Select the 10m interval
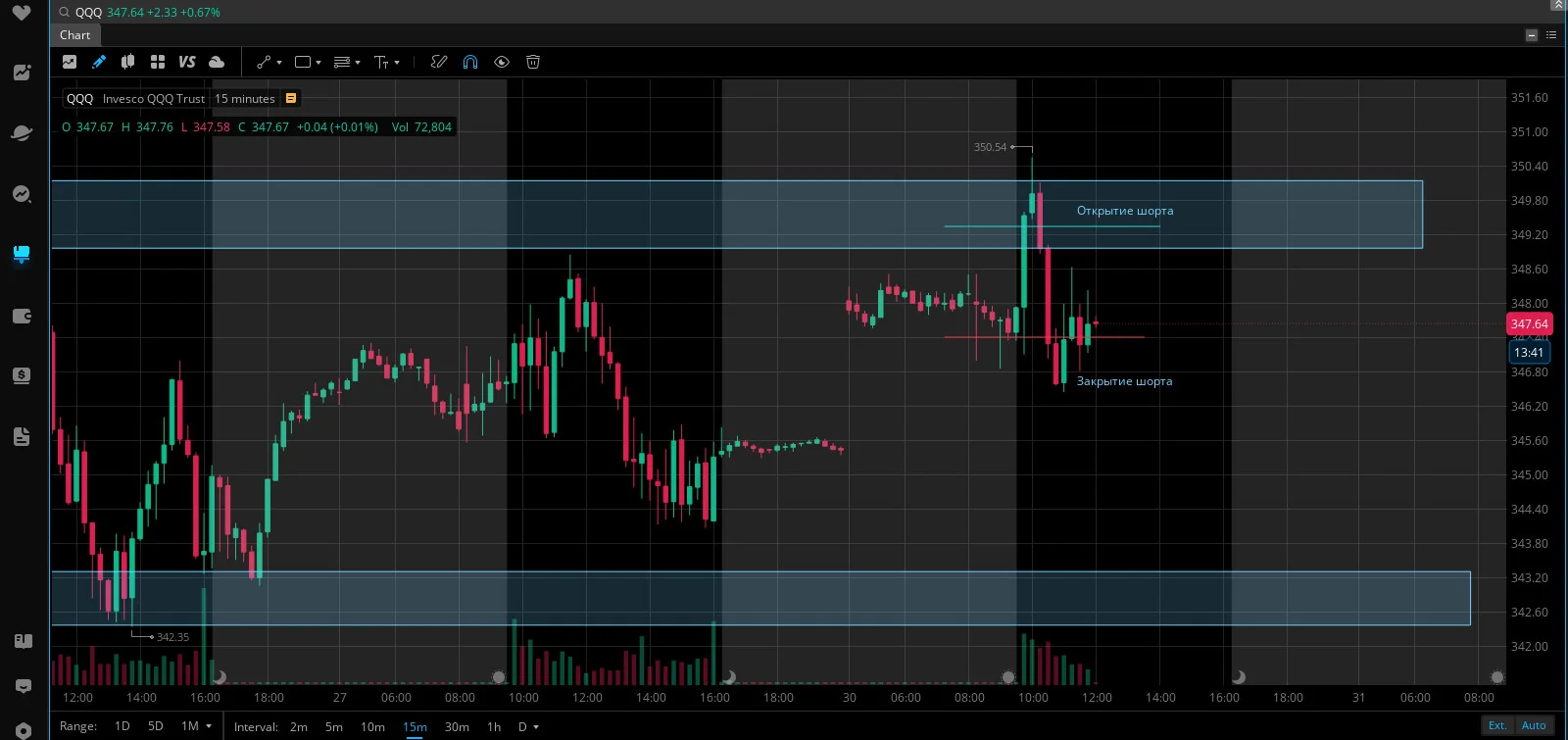1568x740 pixels. [372, 726]
